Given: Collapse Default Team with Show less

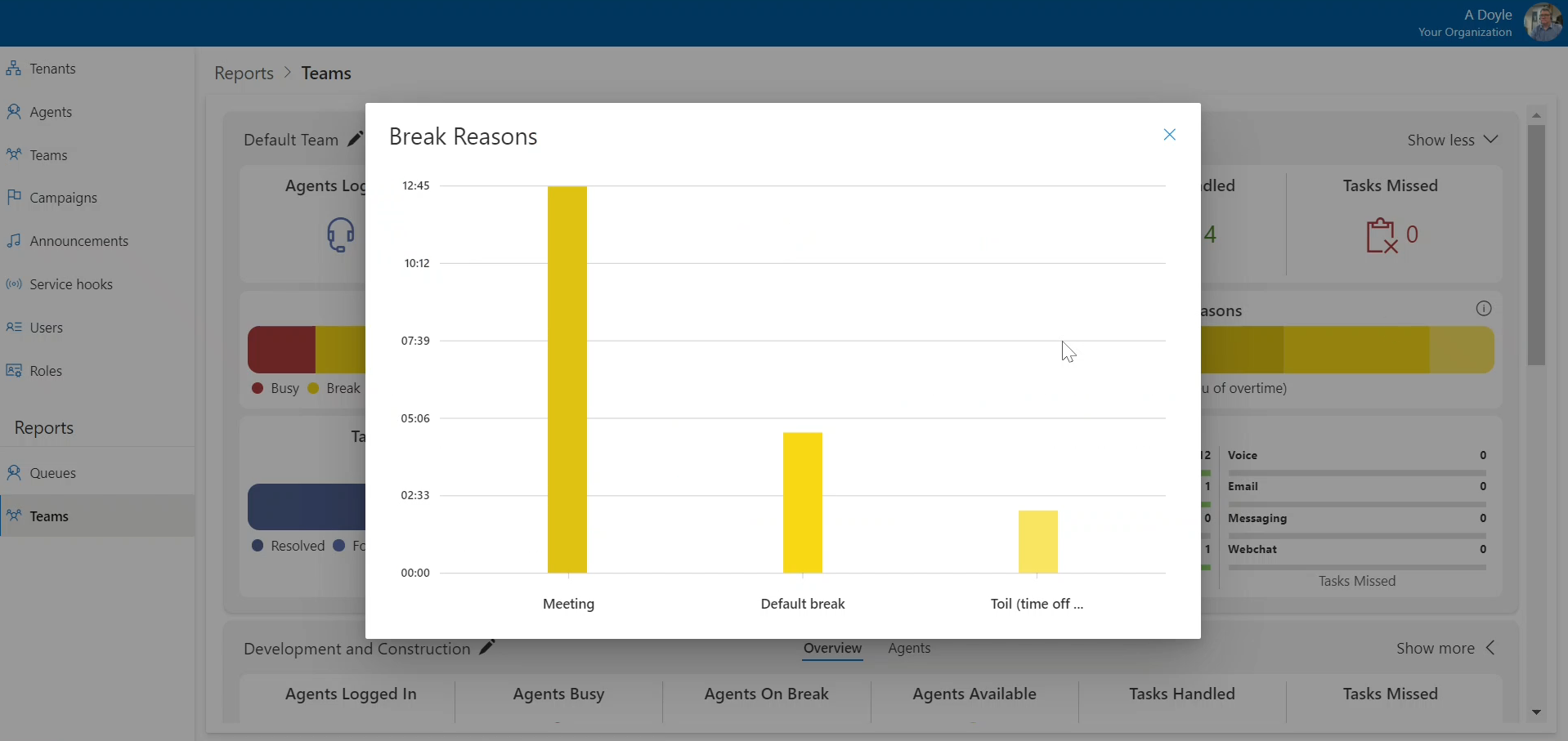Looking at the screenshot, I should click(x=1453, y=140).
